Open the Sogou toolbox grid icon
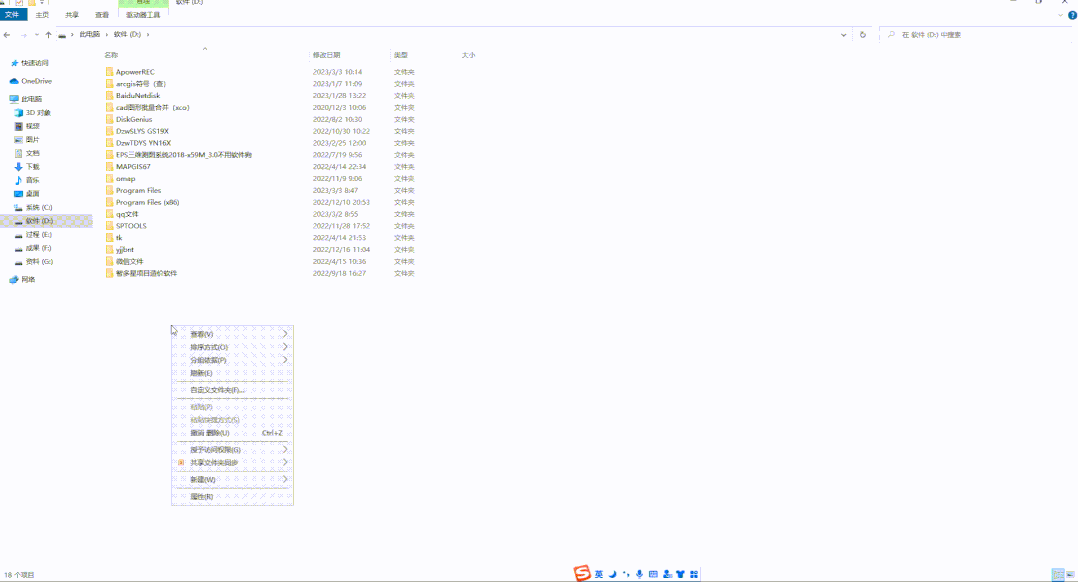The image size is (1078, 582). click(x=693, y=573)
